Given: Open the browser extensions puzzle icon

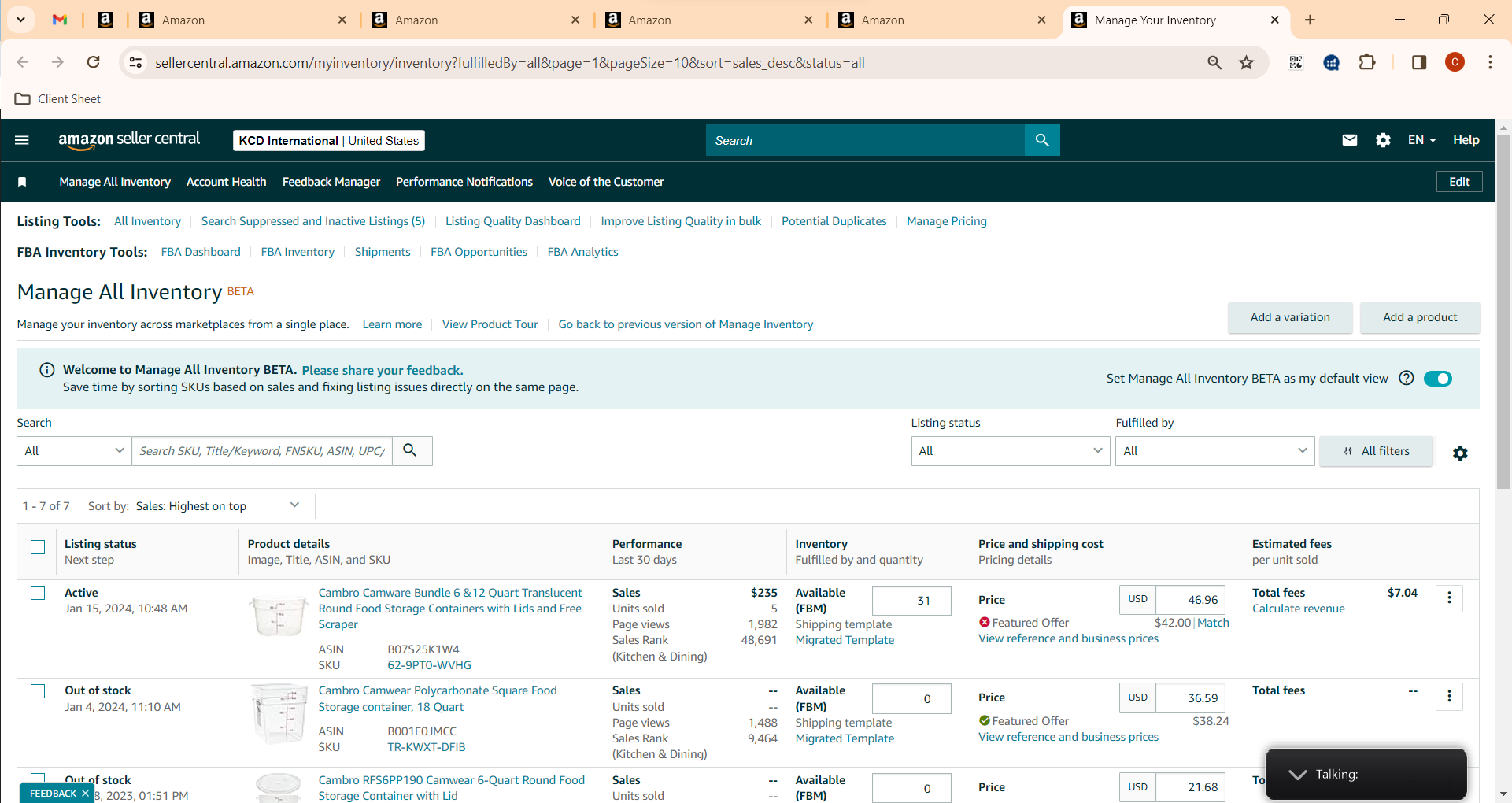Looking at the screenshot, I should pos(1367,62).
